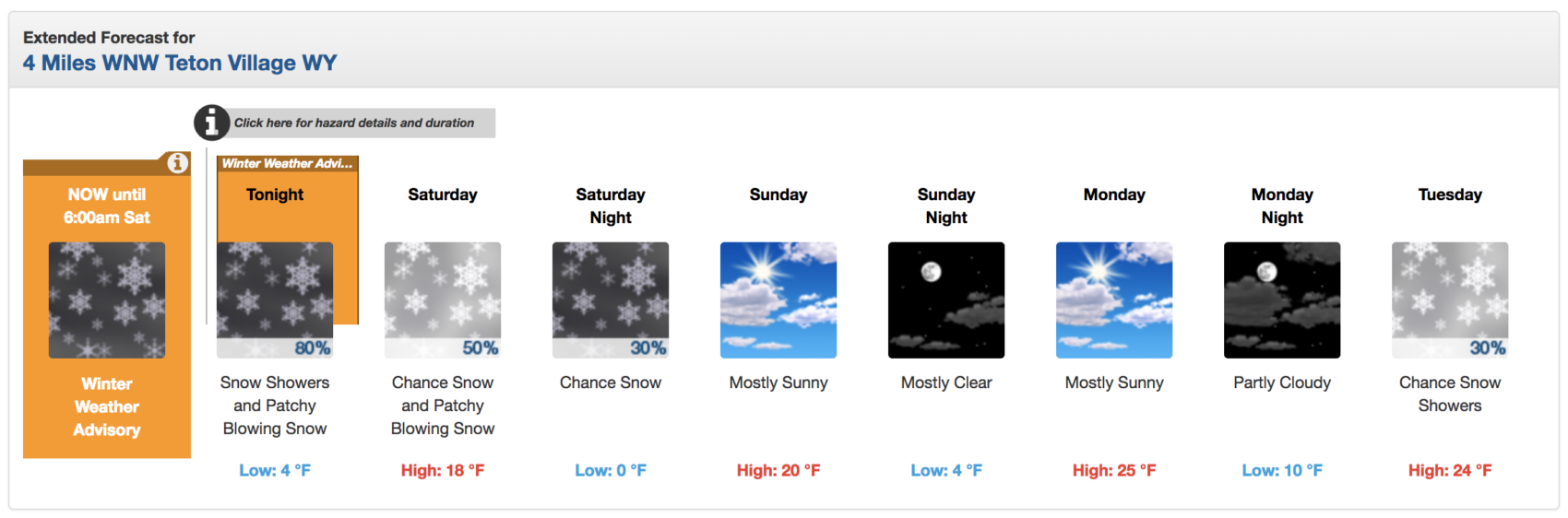The image size is (1568, 518).
Task: Click the advisory box snow thumbnail
Action: (107, 300)
